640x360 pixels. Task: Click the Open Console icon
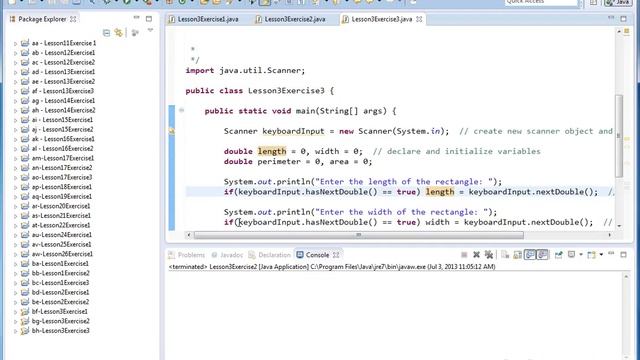pos(591,255)
